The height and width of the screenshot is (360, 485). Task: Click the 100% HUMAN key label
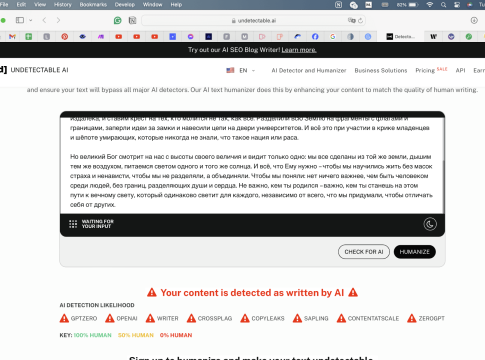coord(92,335)
